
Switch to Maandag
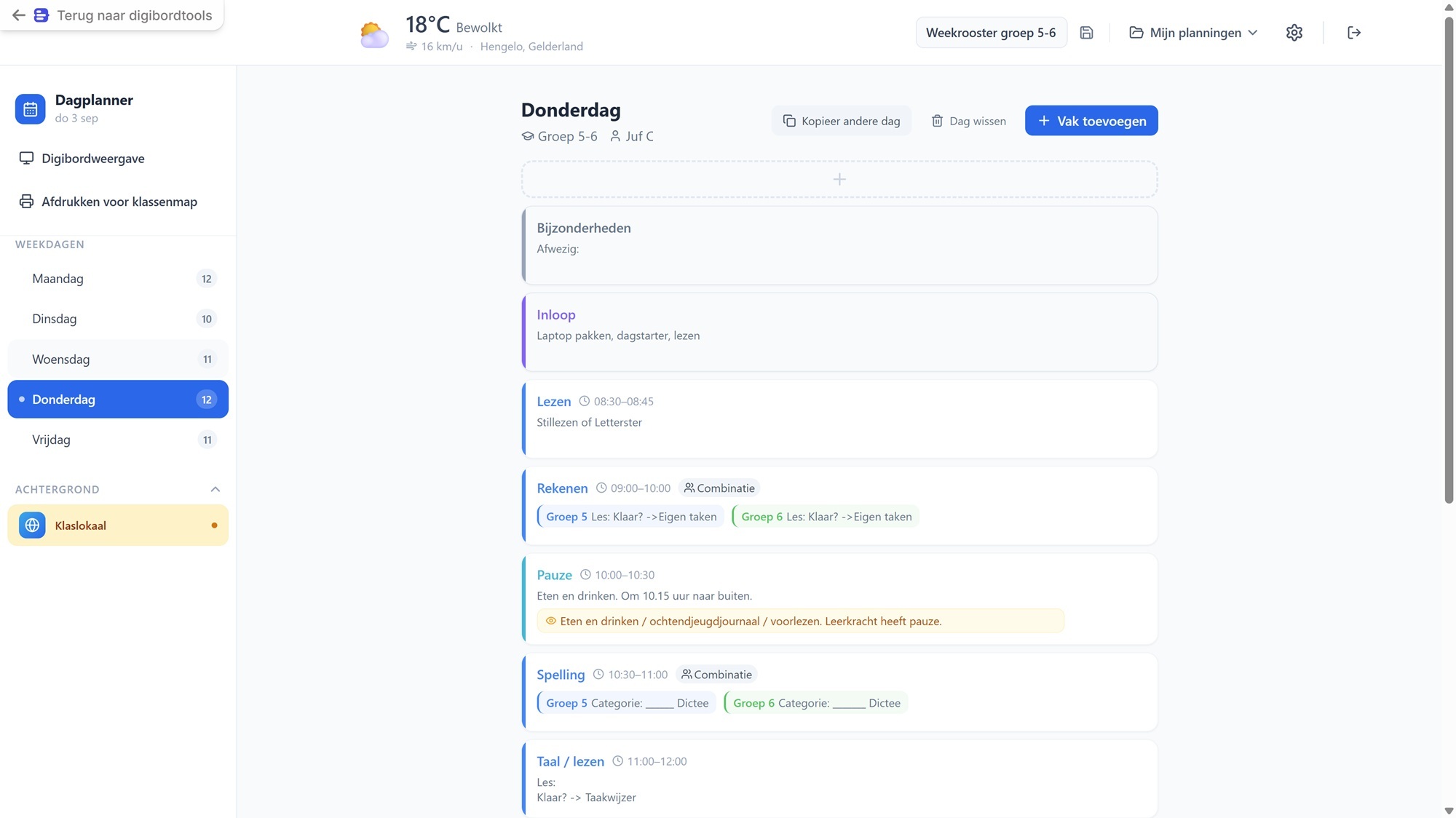point(118,279)
